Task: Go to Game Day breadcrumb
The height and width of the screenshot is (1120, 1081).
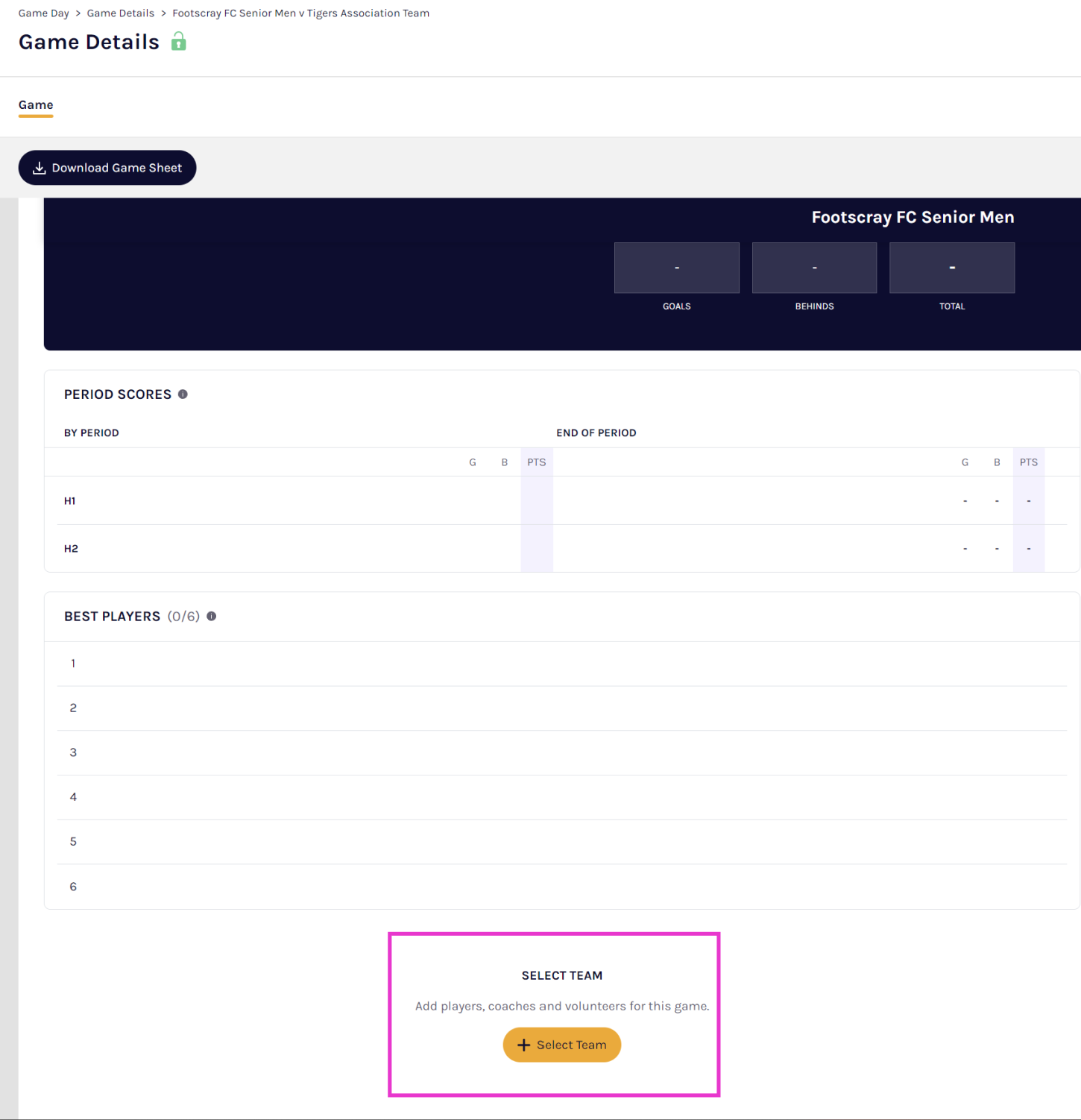Action: (x=43, y=13)
